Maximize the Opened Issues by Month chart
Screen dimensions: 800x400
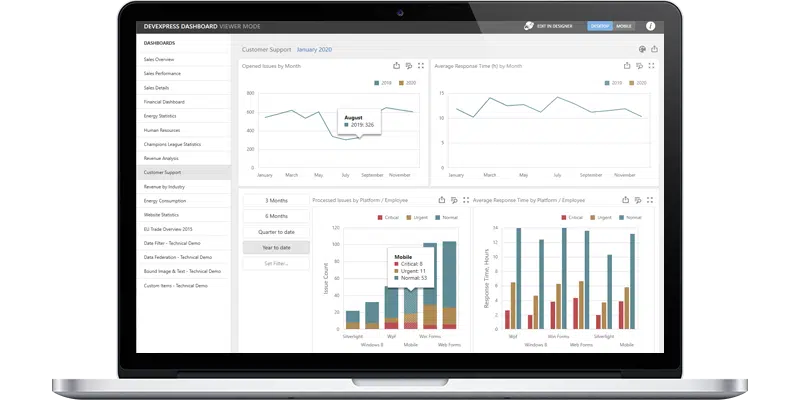click(x=421, y=66)
